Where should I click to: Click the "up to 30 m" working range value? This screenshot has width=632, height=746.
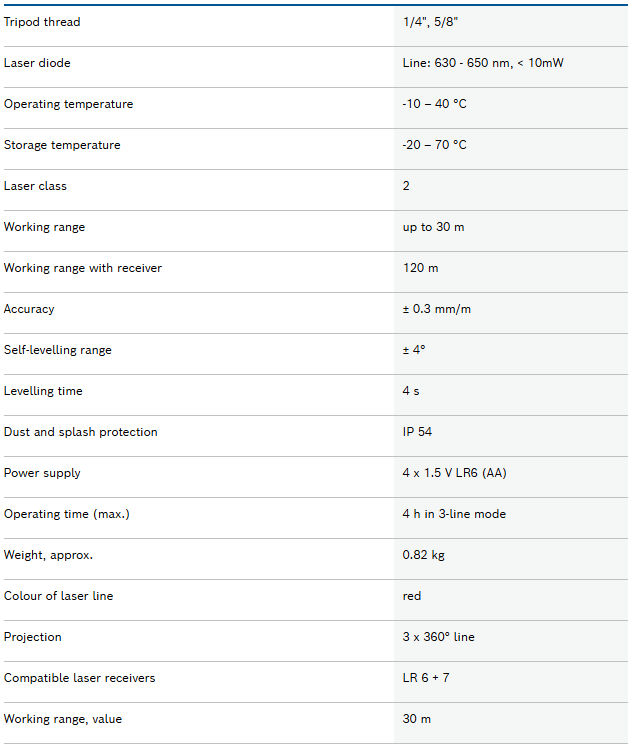433,227
